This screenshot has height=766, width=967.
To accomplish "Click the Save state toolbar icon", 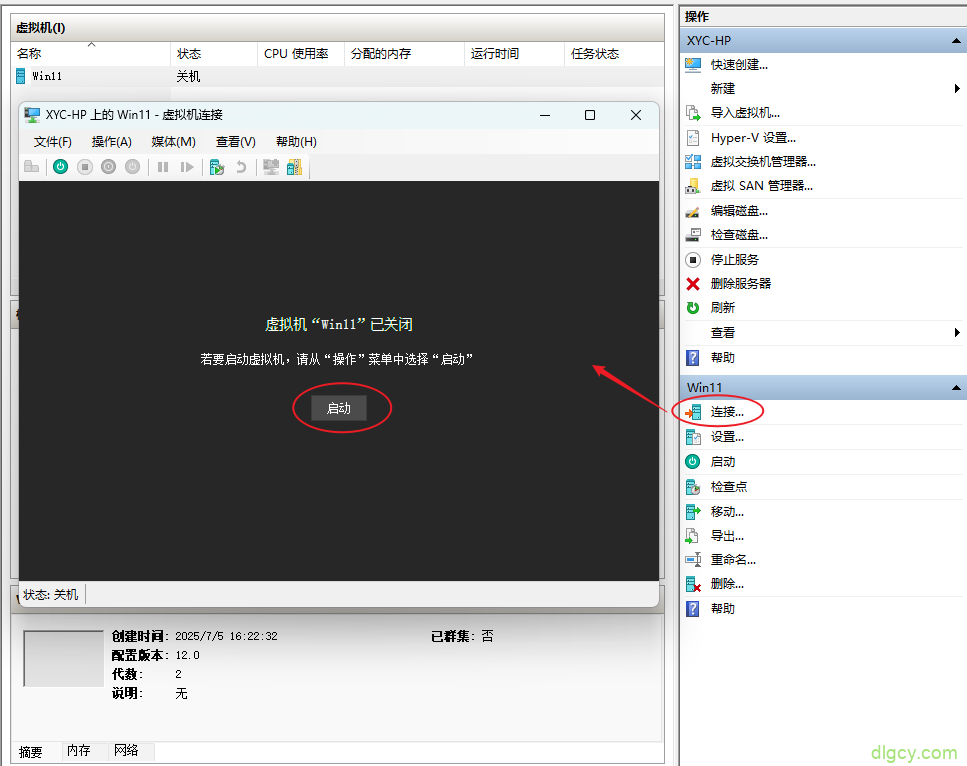I will 133,167.
